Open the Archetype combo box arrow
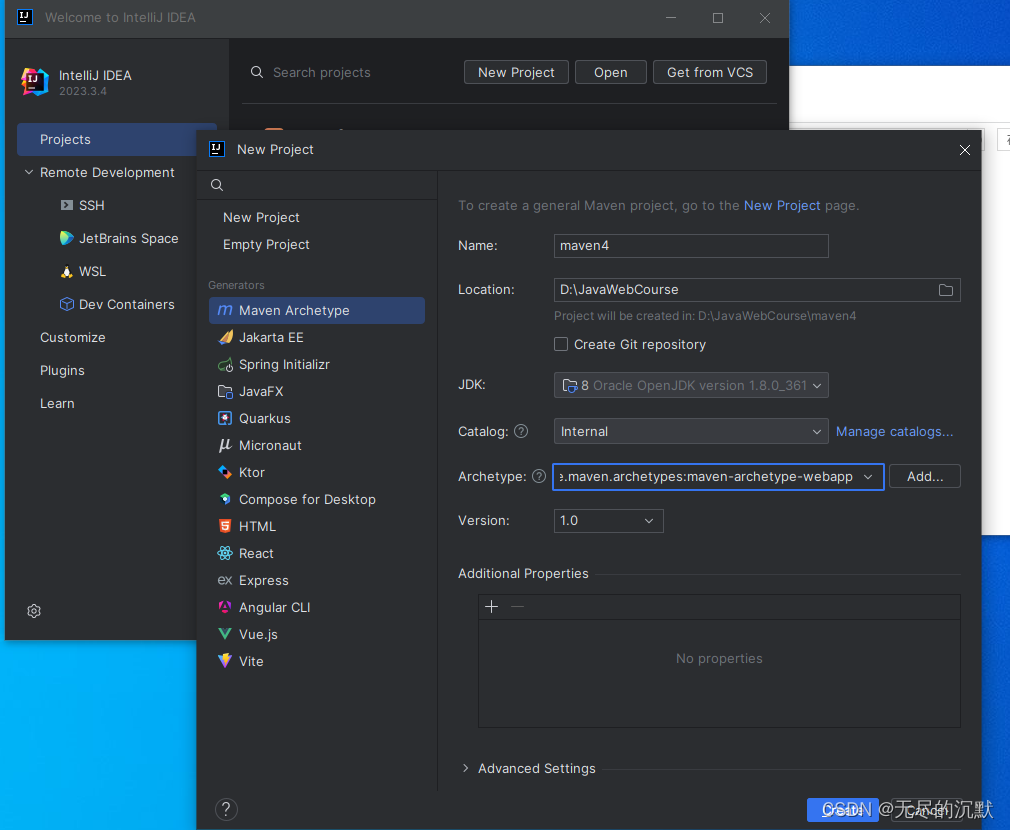1010x830 pixels. [x=868, y=477]
